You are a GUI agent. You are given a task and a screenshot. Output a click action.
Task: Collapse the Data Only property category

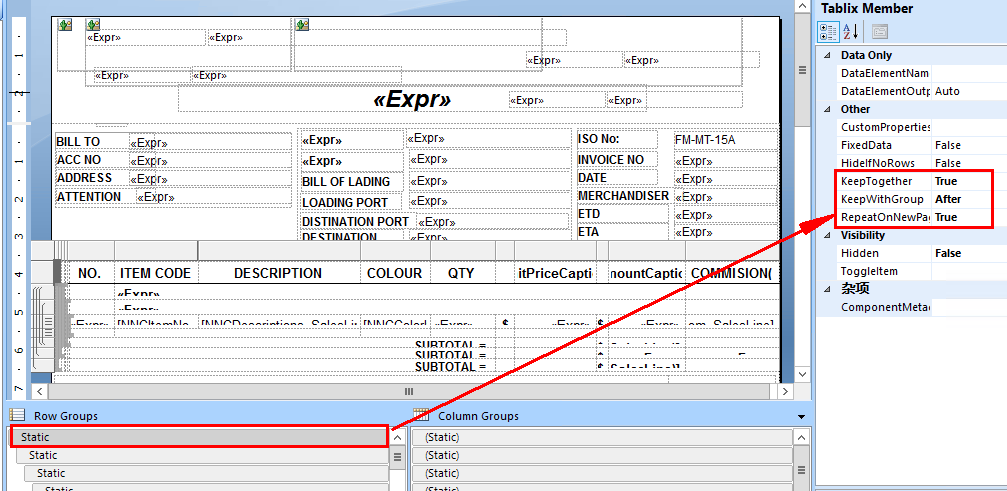(x=827, y=55)
